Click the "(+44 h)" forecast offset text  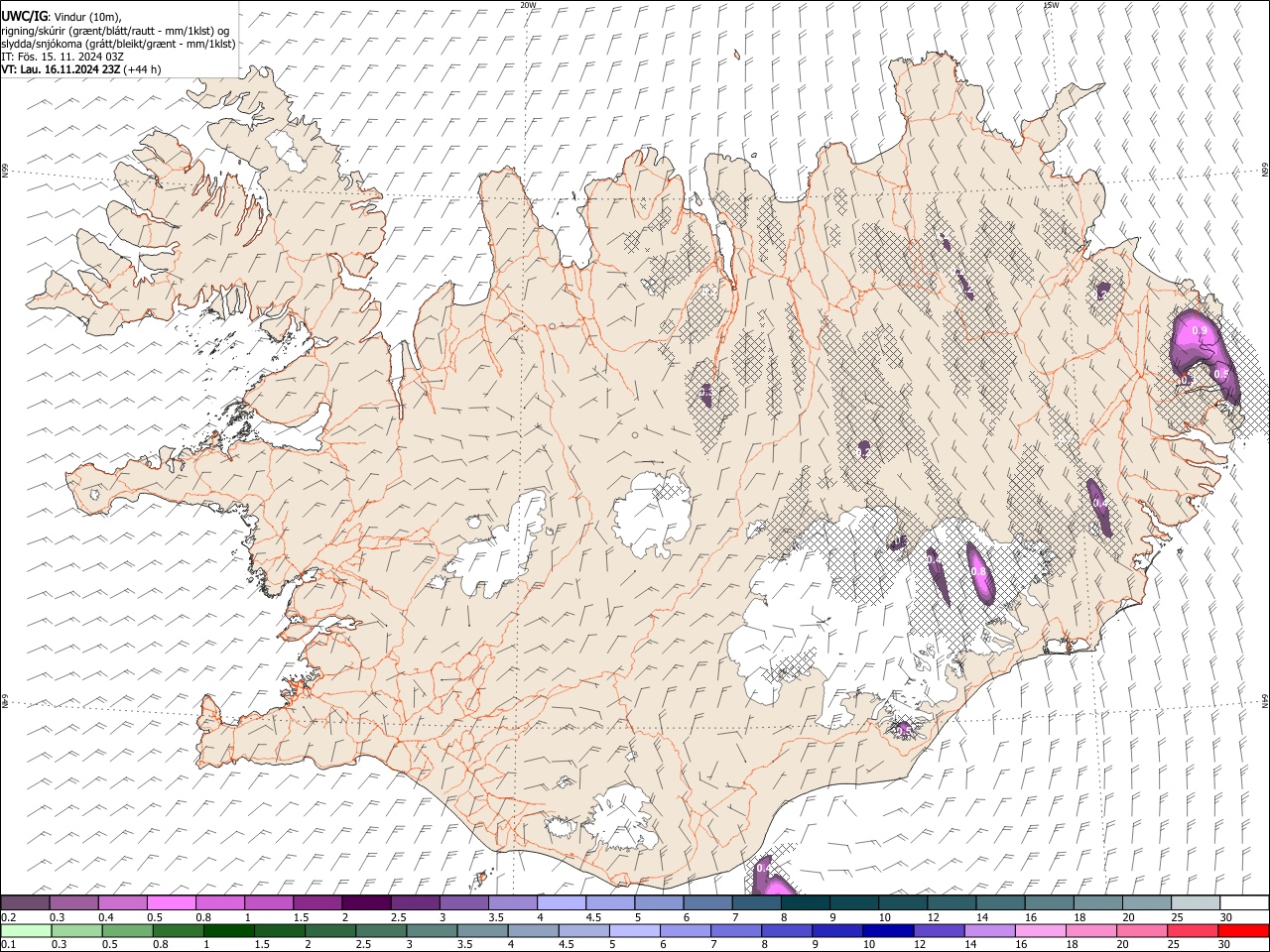[143, 69]
